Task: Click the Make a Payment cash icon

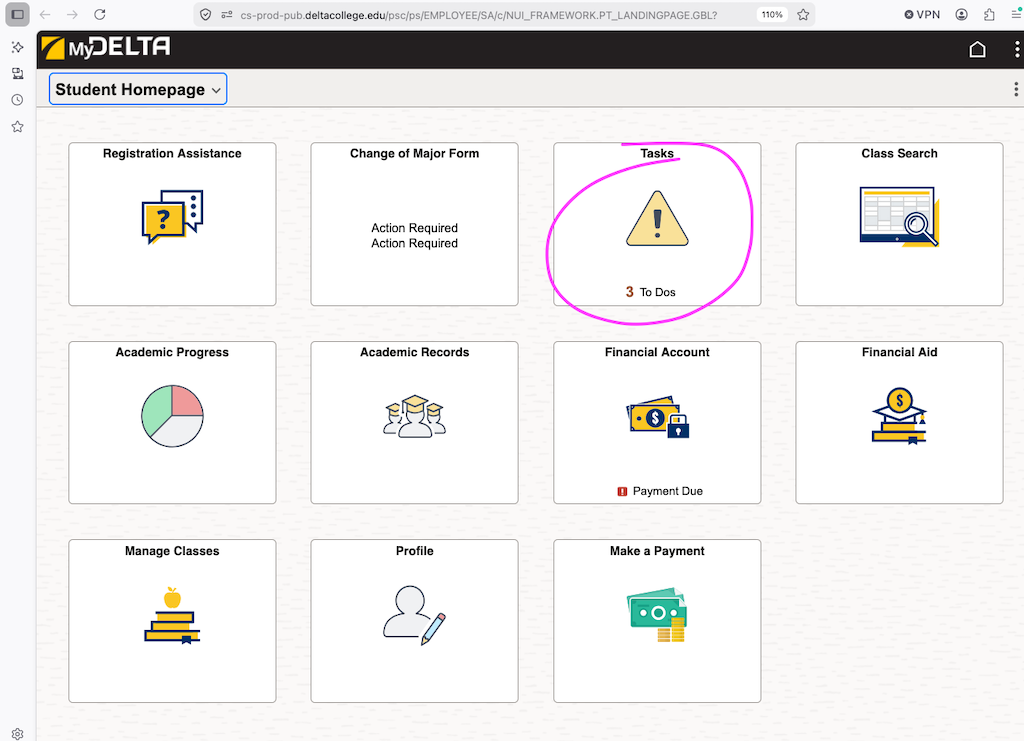Action: 657,614
